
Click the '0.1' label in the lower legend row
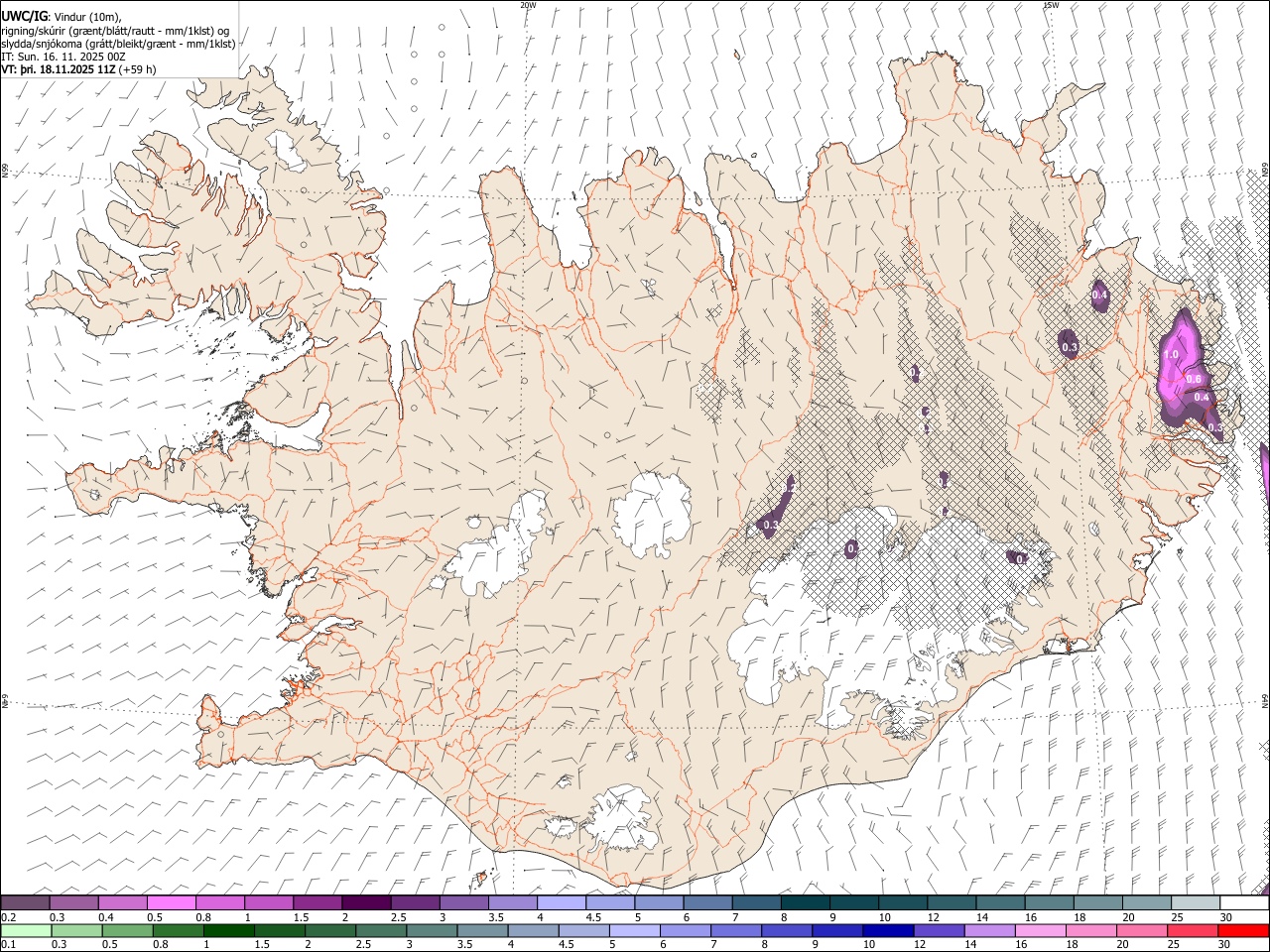point(8,945)
